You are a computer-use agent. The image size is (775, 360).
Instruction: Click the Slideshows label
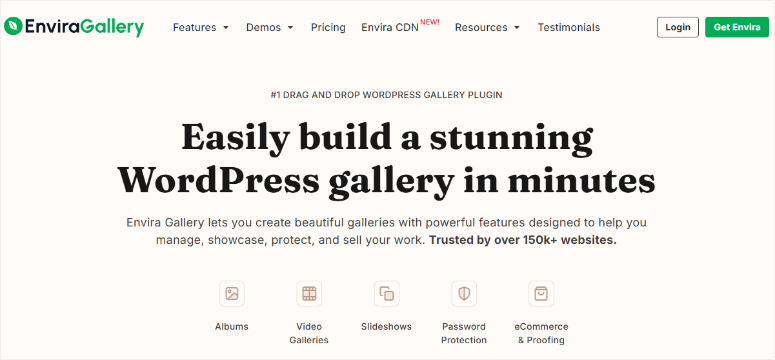(387, 326)
